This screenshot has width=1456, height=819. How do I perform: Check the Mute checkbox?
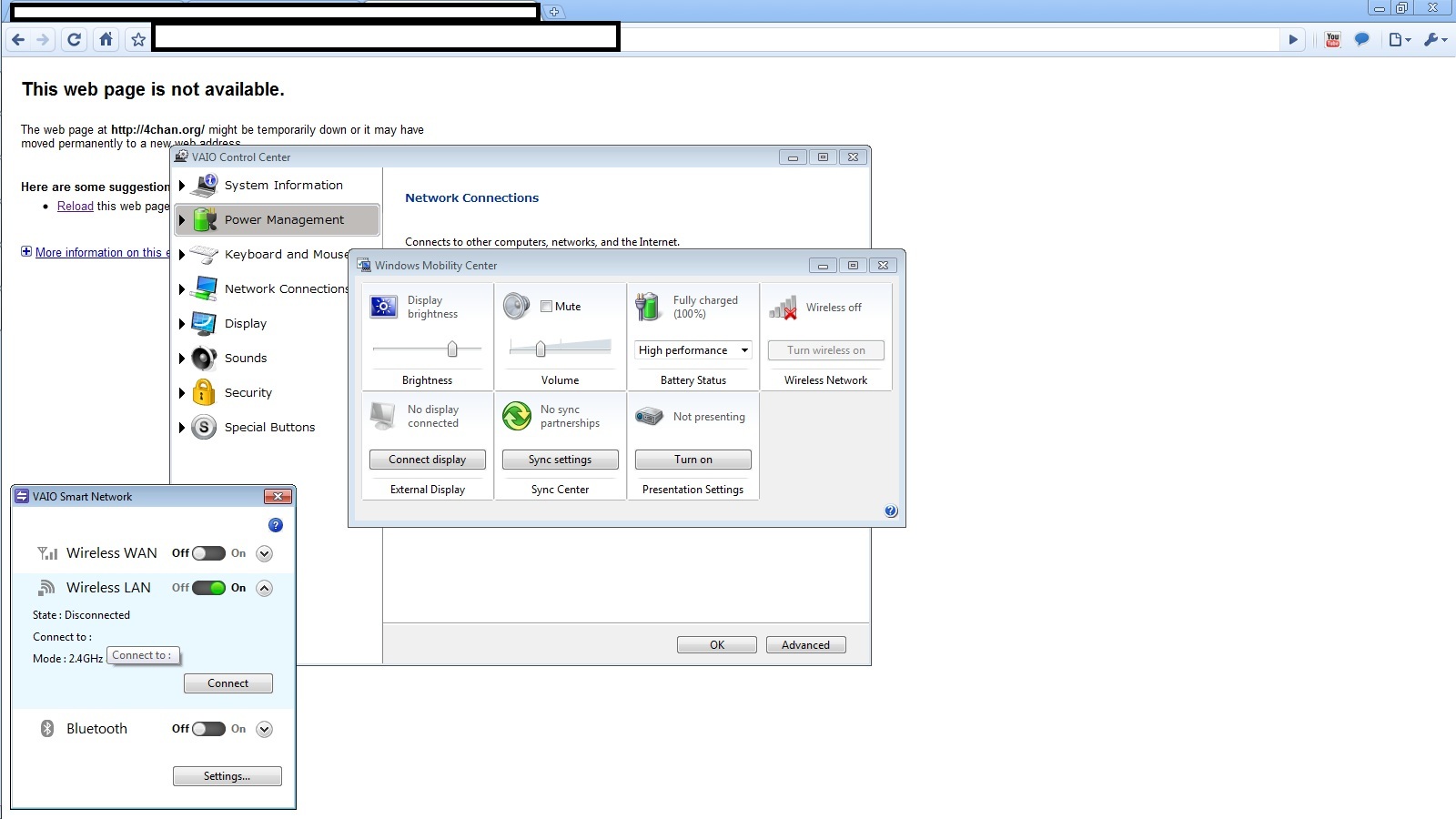pos(547,307)
